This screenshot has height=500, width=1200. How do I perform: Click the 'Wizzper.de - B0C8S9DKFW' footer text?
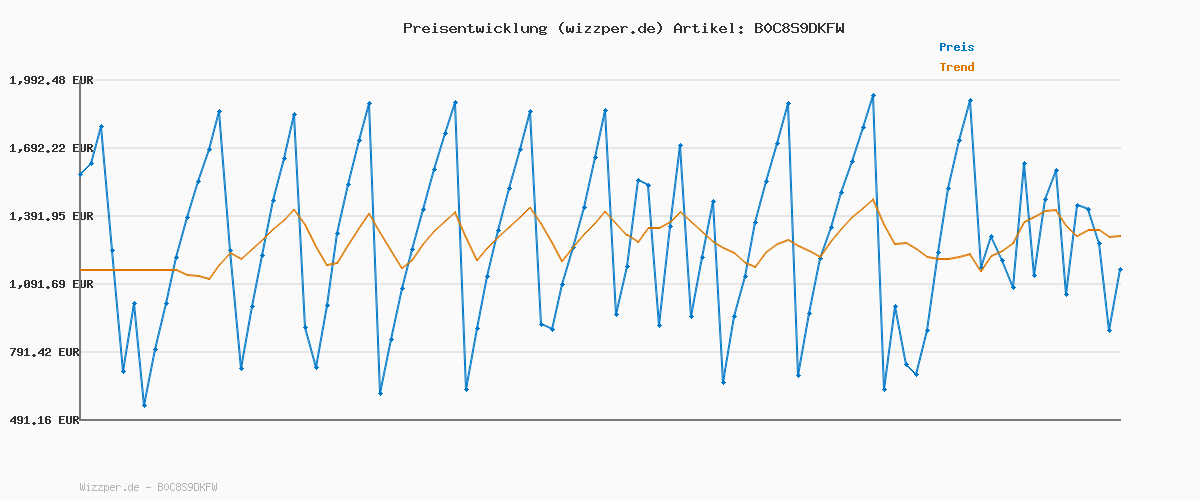(148, 487)
